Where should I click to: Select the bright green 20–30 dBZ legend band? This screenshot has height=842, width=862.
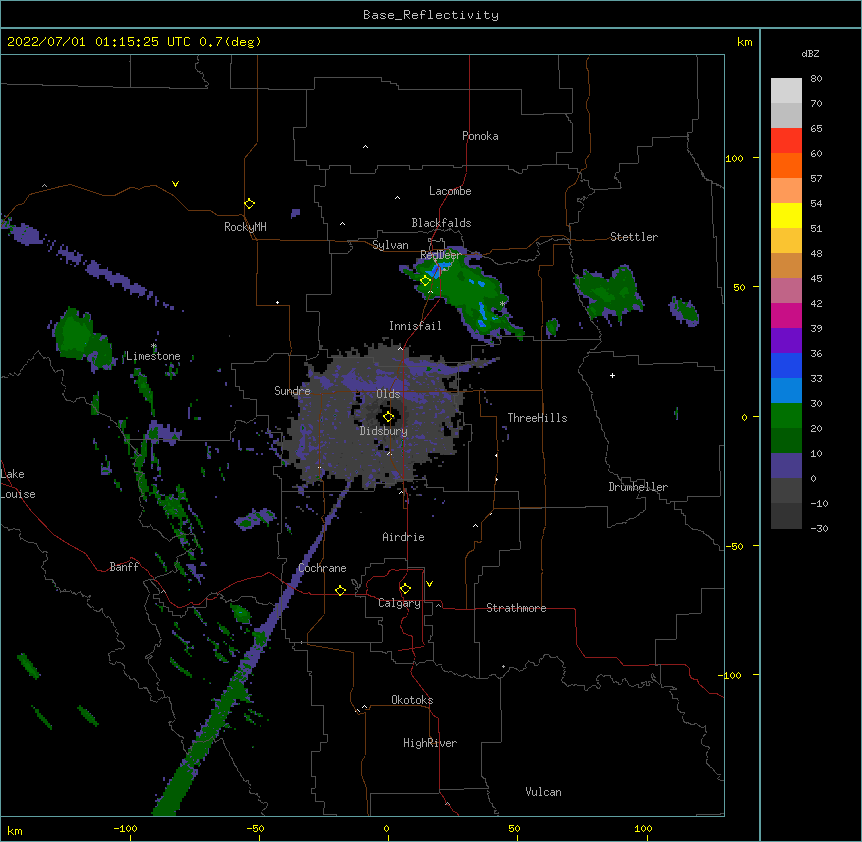coord(786,416)
